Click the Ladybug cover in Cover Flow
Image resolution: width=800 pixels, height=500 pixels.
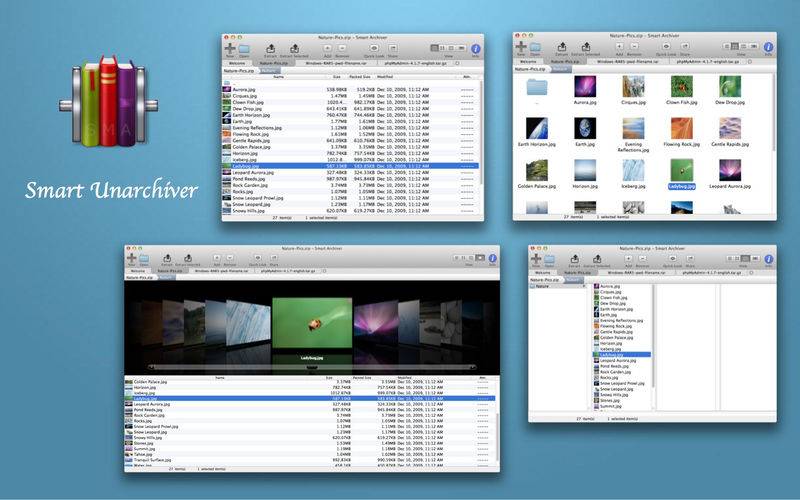pos(312,323)
